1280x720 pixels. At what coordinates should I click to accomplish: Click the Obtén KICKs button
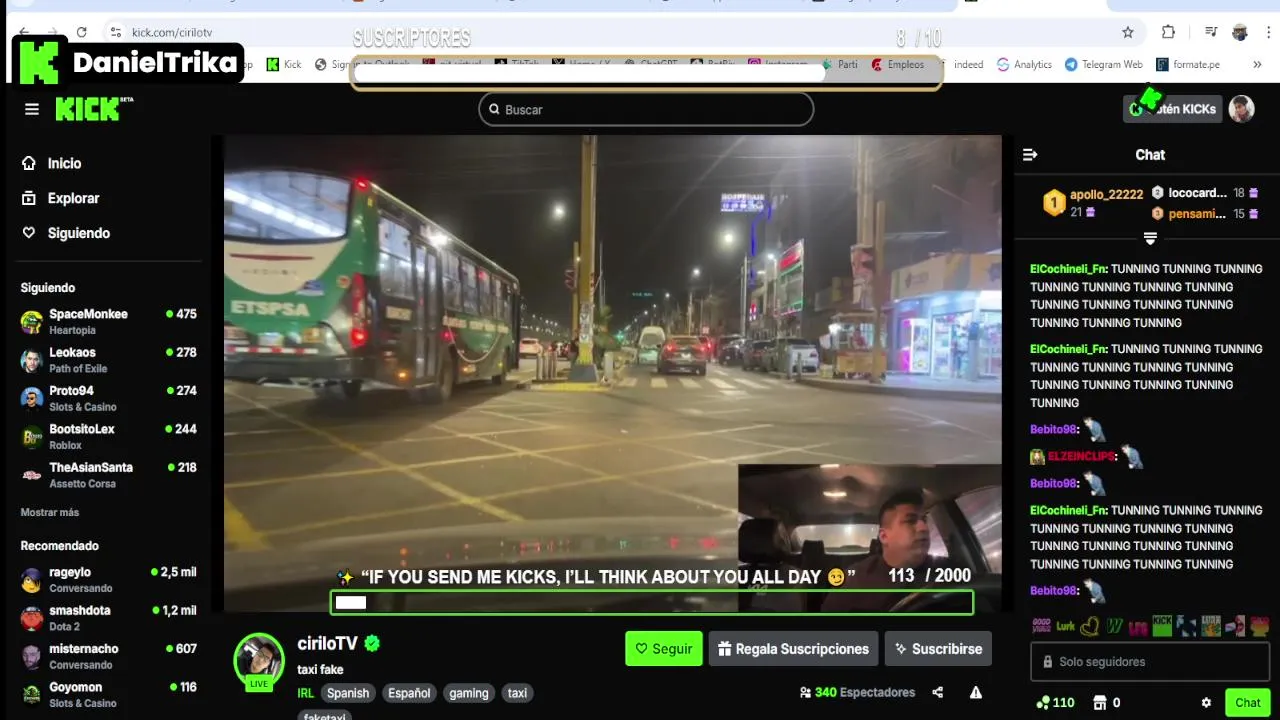(x=1173, y=109)
